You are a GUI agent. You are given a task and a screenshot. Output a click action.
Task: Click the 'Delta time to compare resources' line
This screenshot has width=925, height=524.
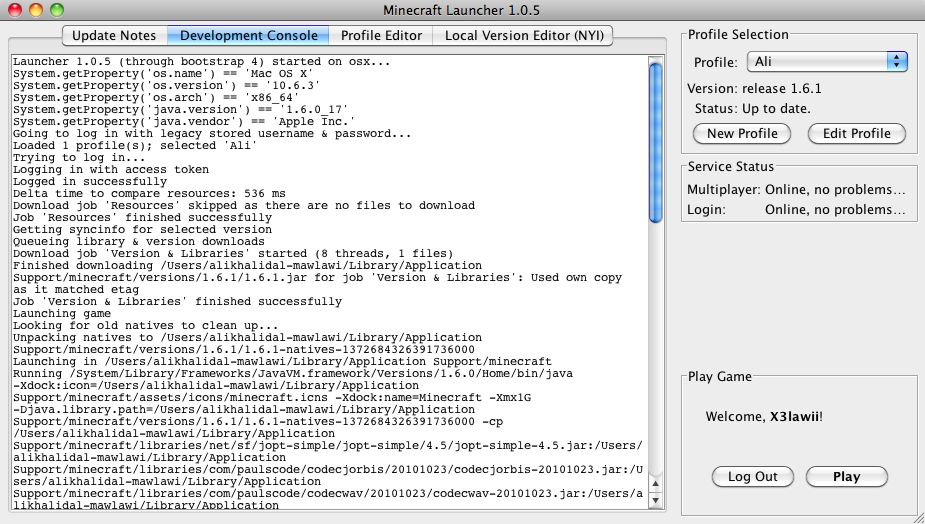pos(149,194)
